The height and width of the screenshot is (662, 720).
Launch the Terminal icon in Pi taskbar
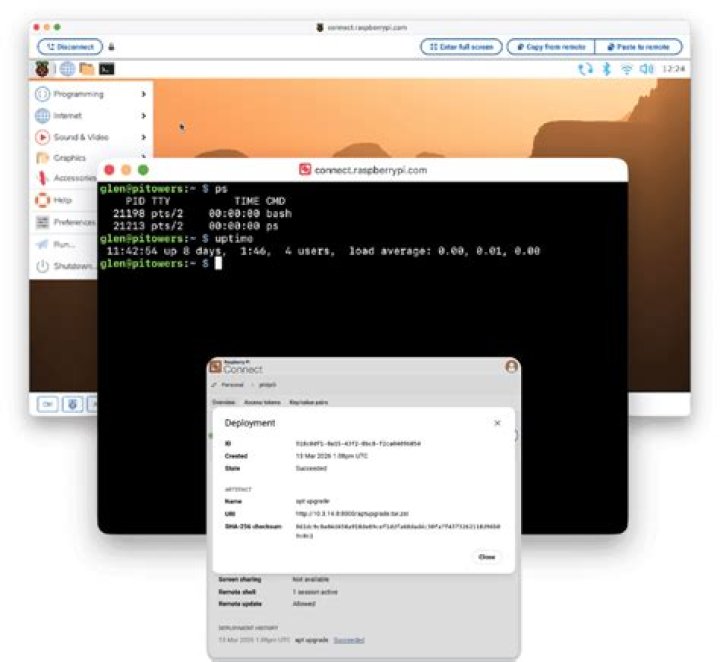107,69
